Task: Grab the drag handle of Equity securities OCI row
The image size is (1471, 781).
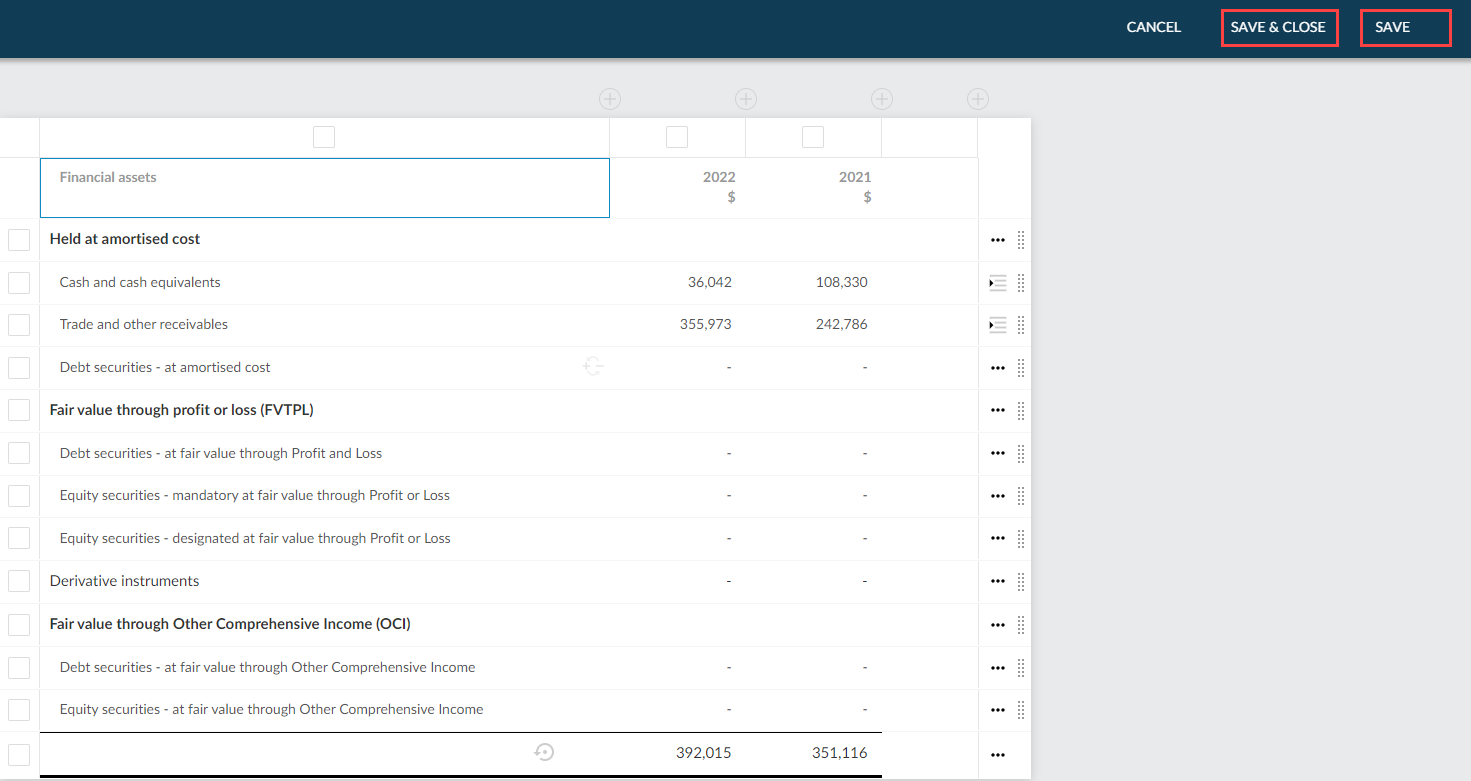Action: [1021, 710]
